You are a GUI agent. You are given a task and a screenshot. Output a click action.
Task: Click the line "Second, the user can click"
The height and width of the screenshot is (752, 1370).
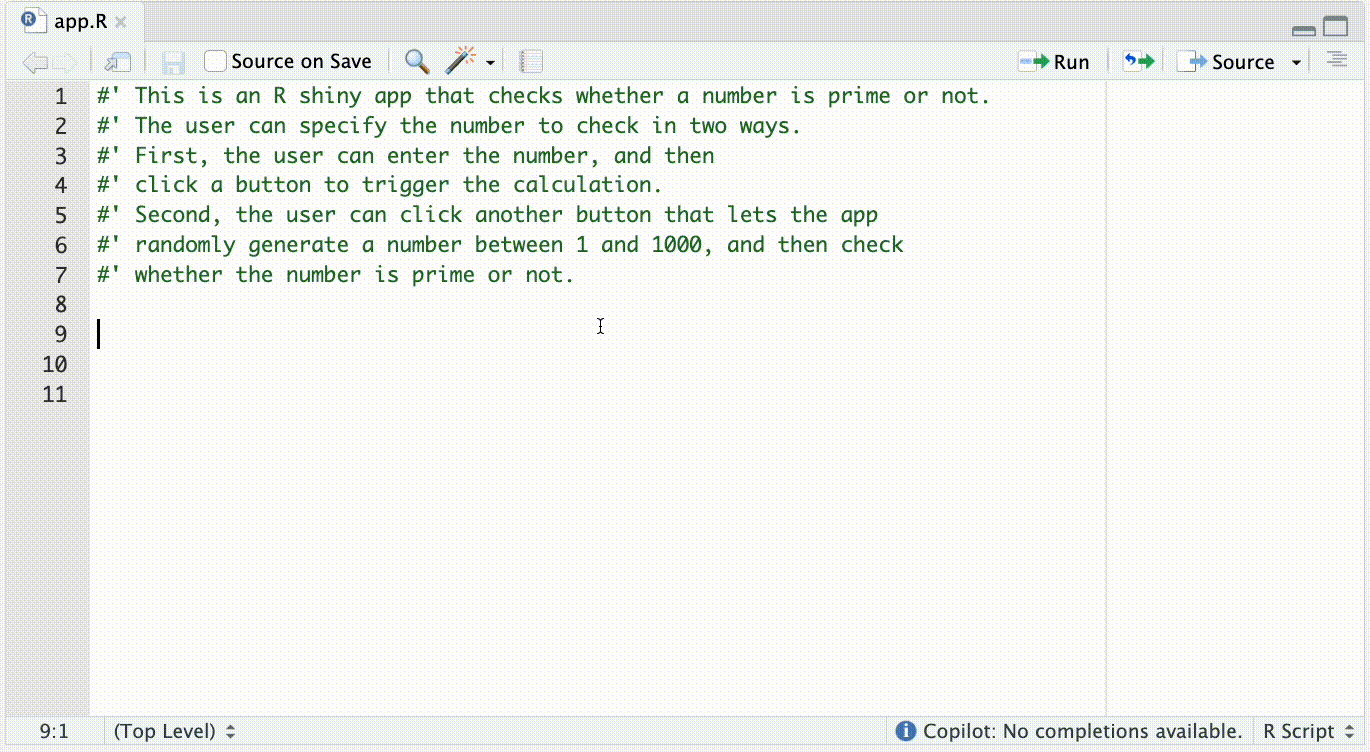pyautogui.click(x=487, y=215)
